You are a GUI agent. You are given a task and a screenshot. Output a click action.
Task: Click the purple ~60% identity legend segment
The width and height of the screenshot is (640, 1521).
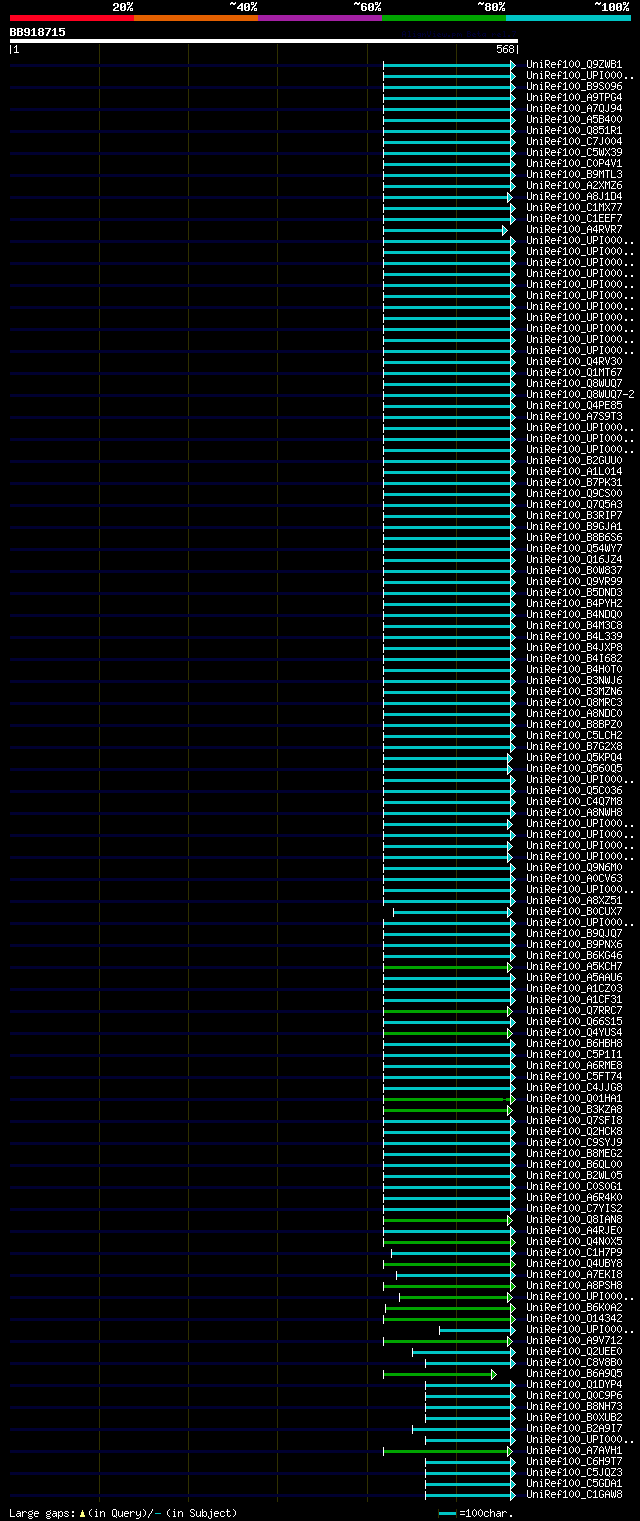coord(320,18)
